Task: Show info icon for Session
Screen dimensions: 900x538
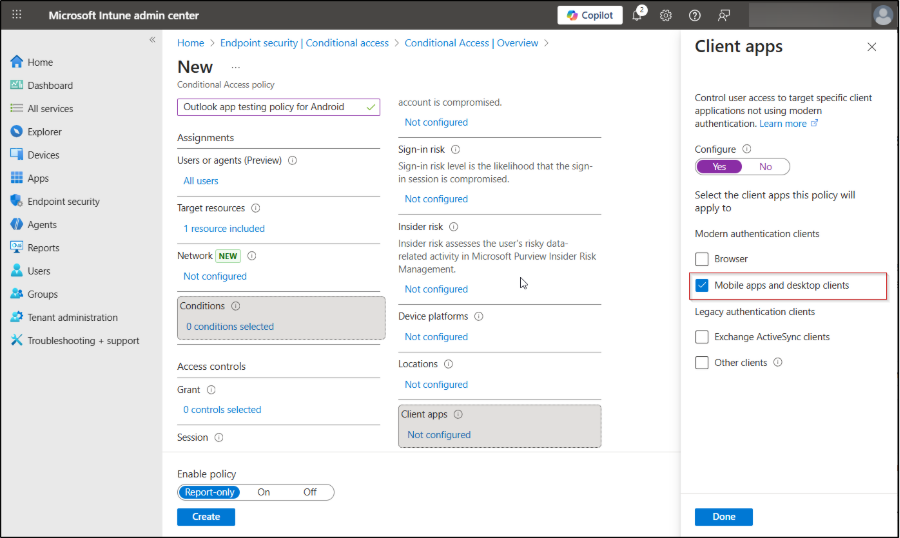Action: (x=219, y=438)
